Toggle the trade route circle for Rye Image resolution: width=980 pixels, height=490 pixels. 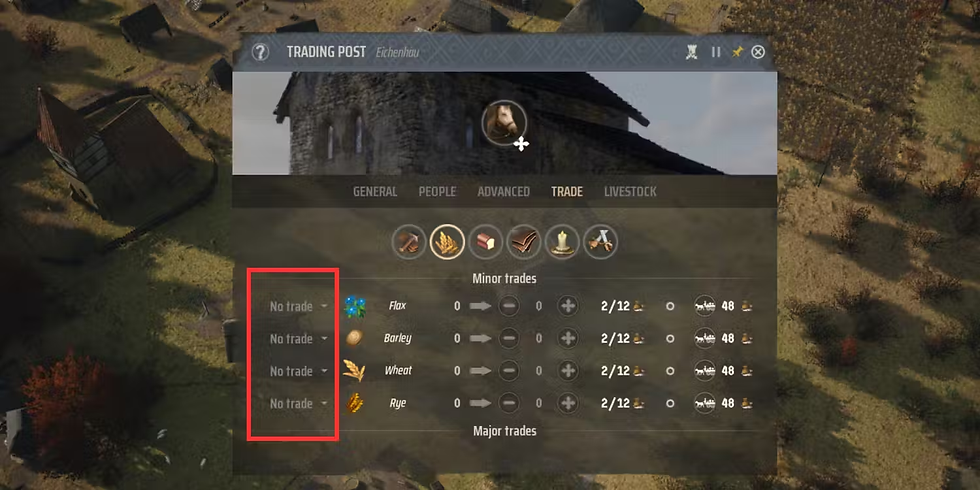point(670,404)
